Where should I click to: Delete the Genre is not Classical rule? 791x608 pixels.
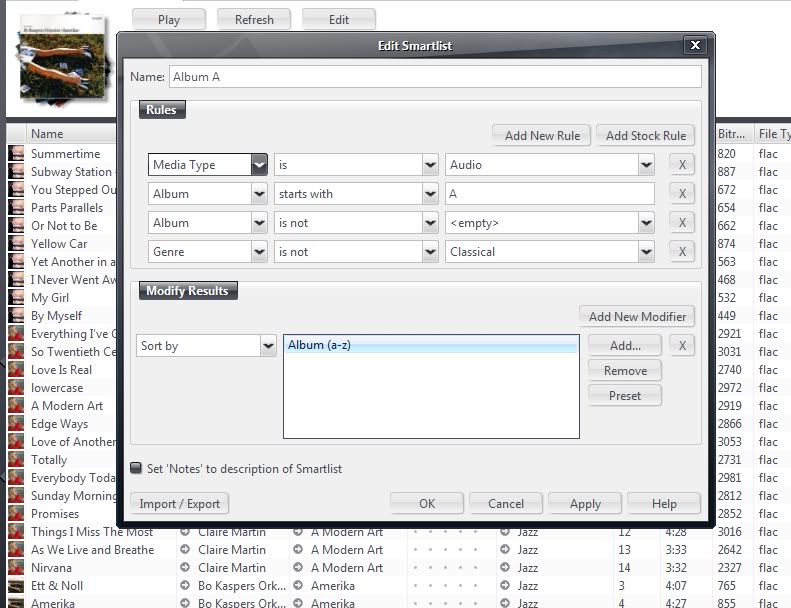click(x=682, y=252)
